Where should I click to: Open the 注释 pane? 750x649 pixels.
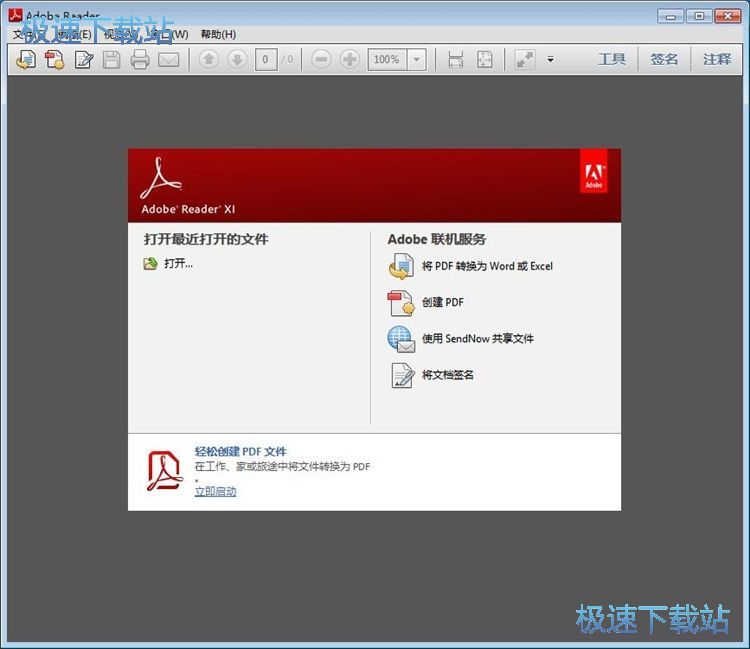(x=717, y=59)
